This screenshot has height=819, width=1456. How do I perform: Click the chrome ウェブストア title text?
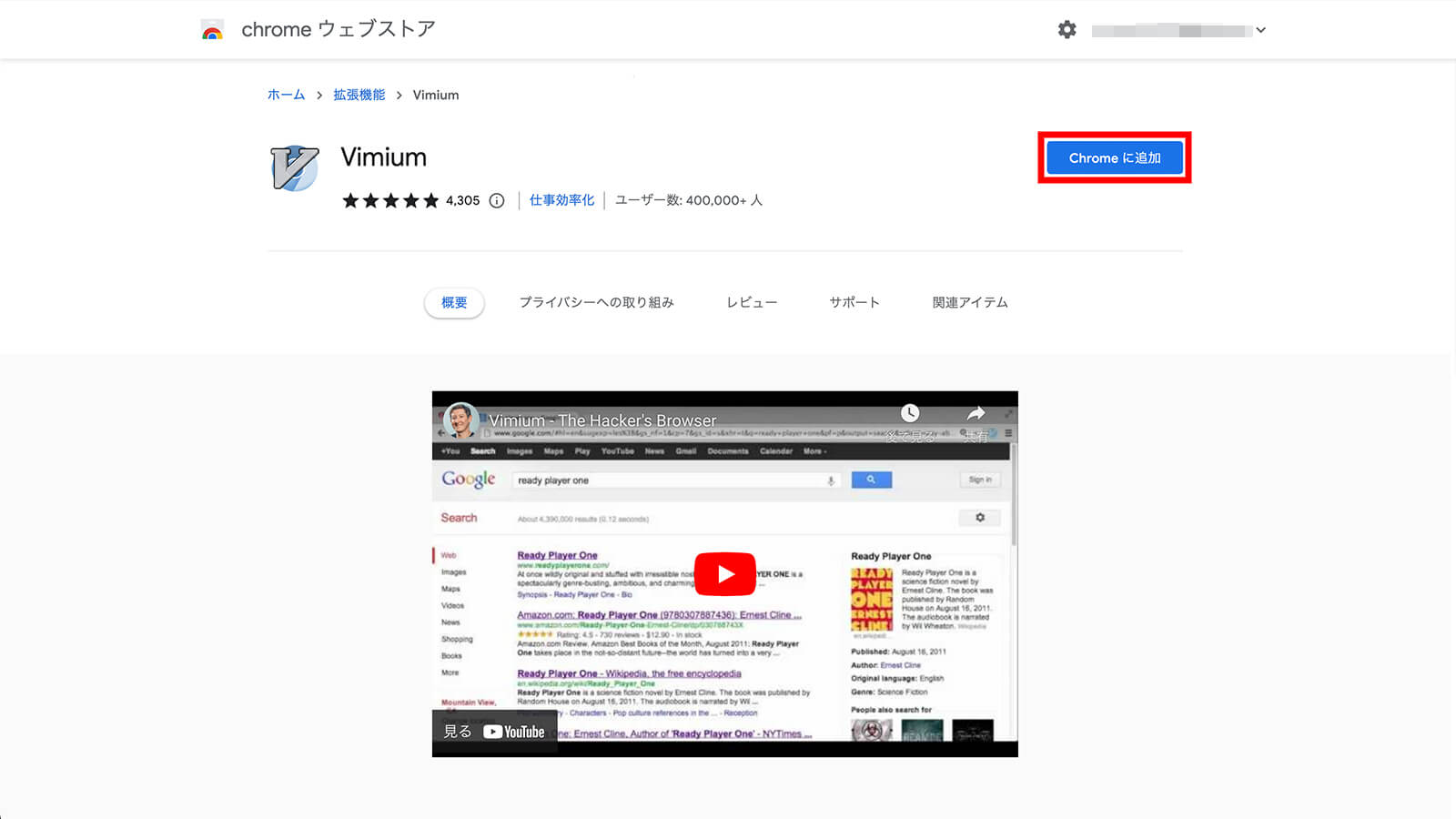pyautogui.click(x=339, y=29)
